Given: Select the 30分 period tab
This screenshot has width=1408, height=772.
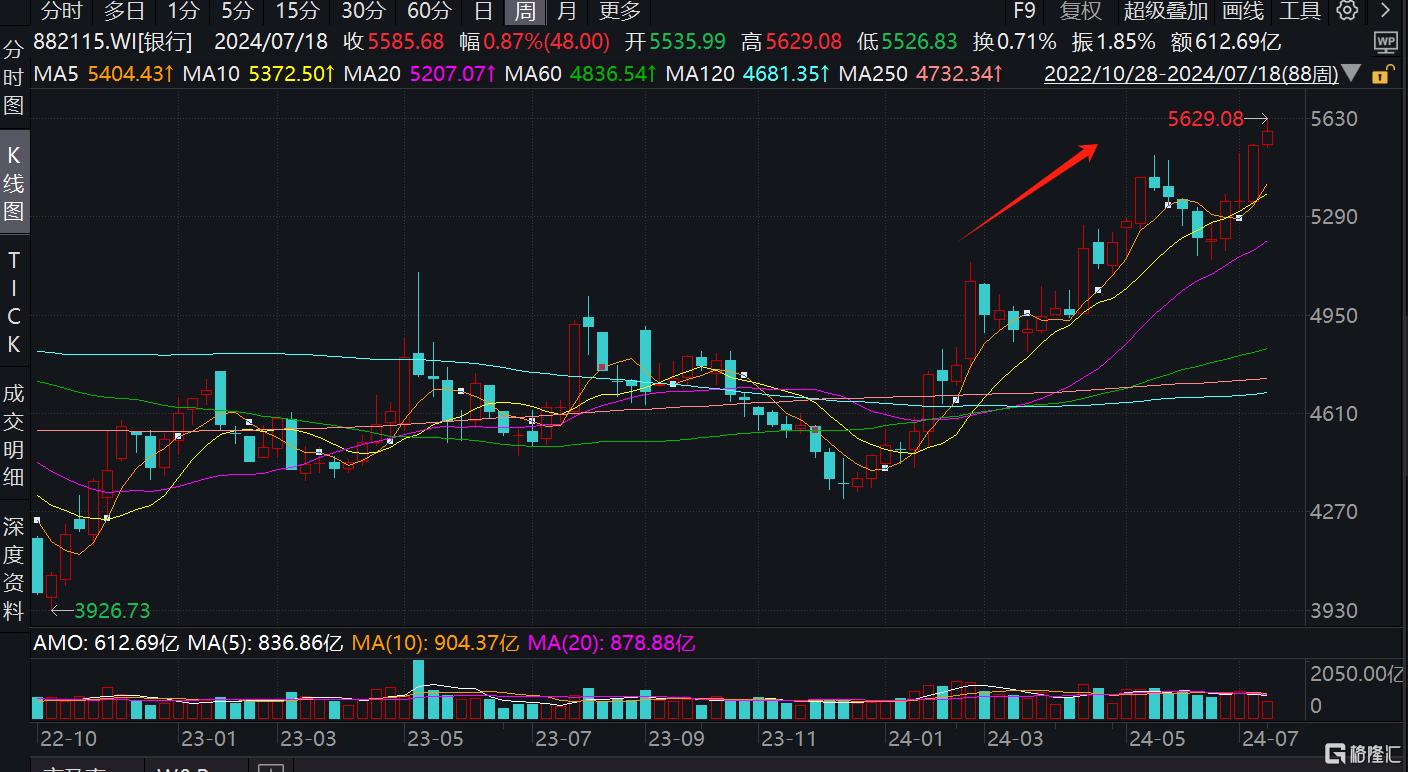Looking at the screenshot, I should (363, 11).
